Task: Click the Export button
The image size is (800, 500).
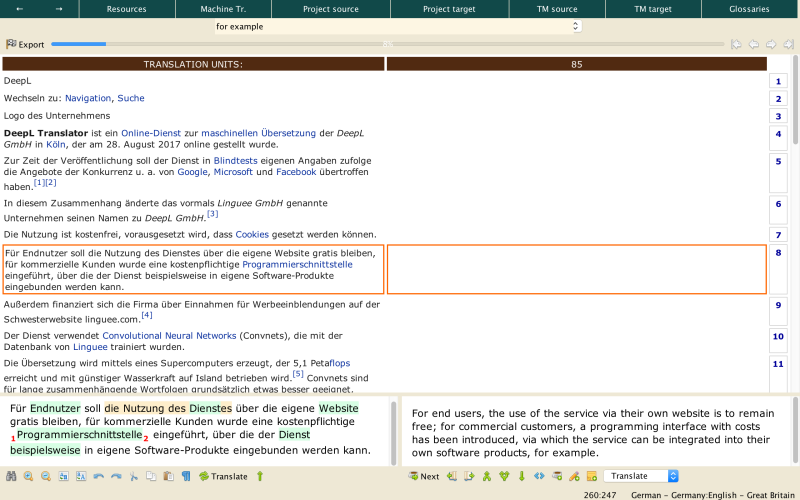Action: click(25, 44)
